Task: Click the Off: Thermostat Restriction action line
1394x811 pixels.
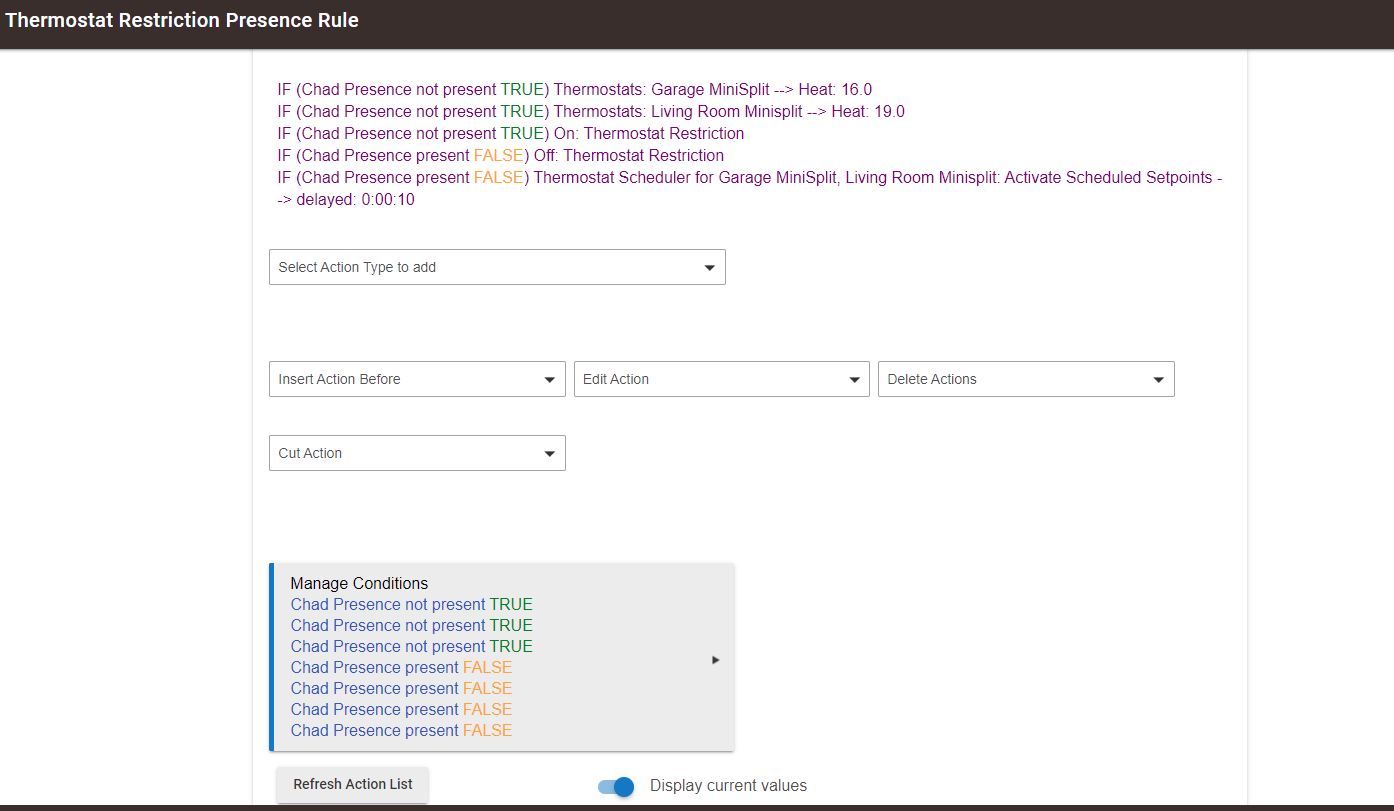Action: coord(500,155)
